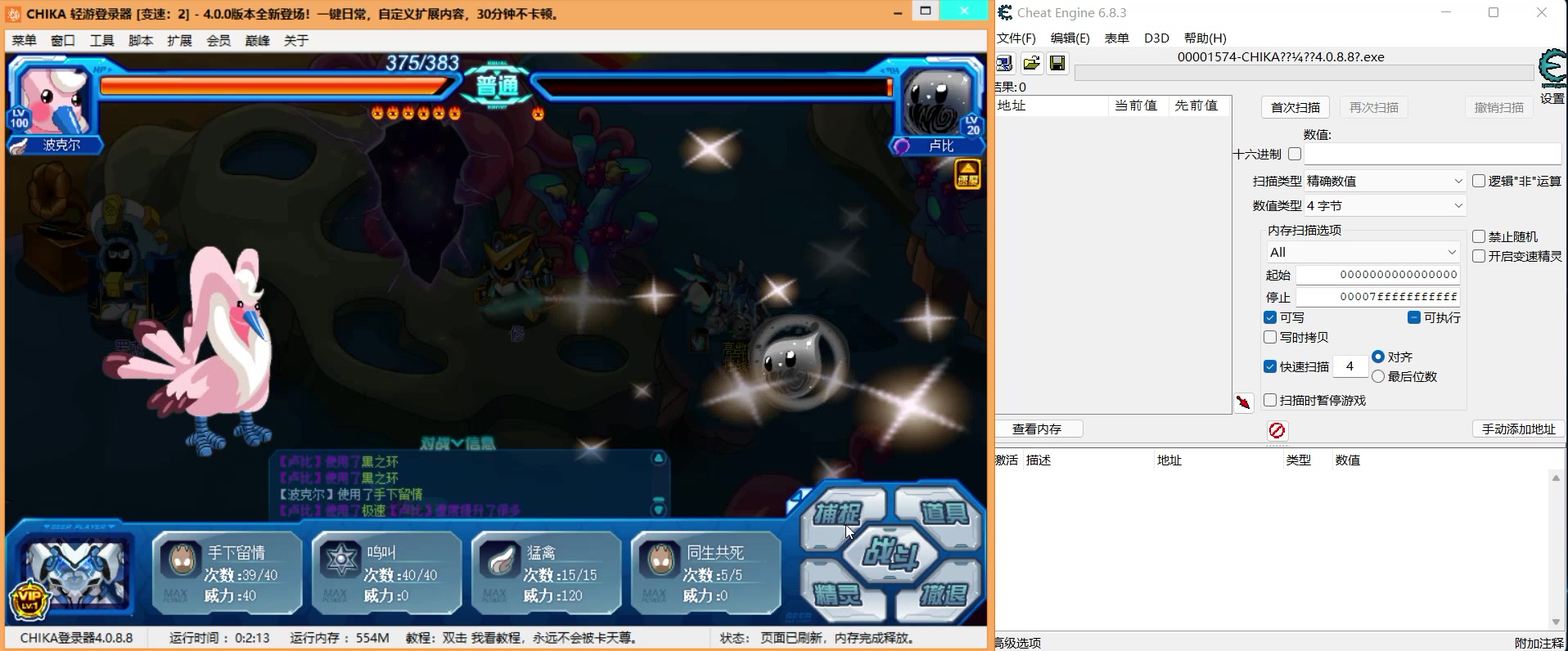
Task: Click the 卢比 enemy pet avatar
Action: click(939, 101)
